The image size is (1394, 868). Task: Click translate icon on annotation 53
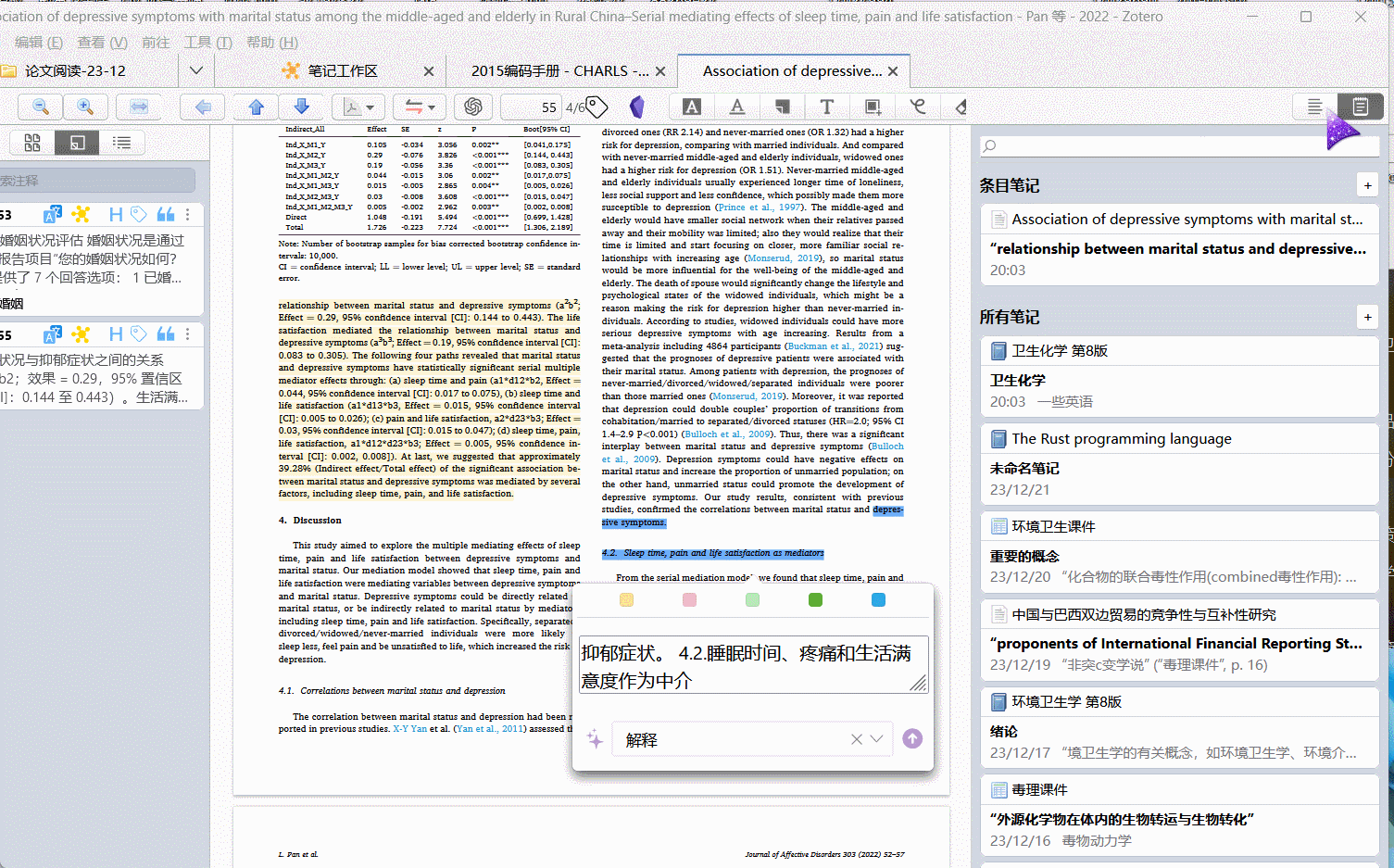(x=53, y=215)
